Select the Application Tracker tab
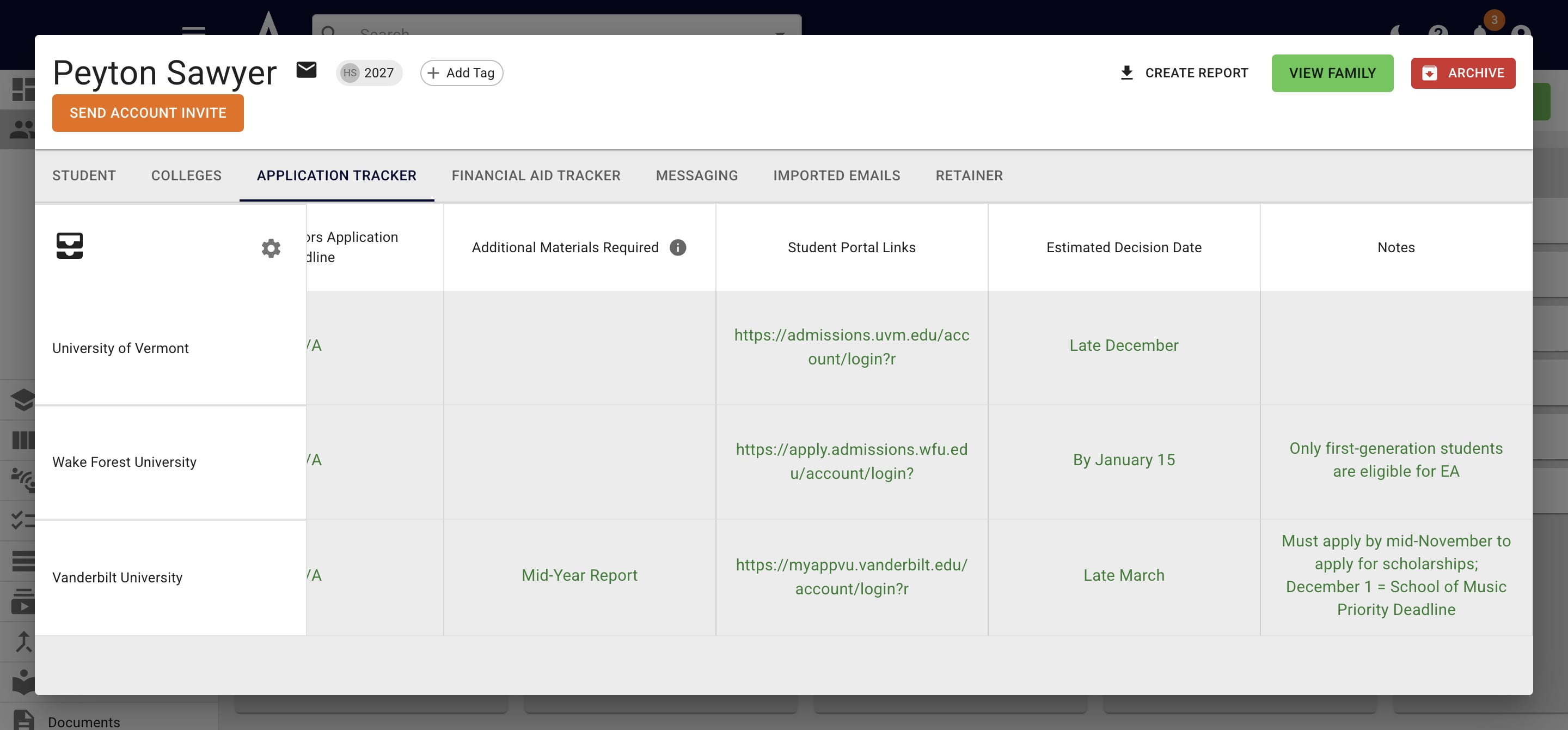Image resolution: width=1568 pixels, height=730 pixels. click(336, 175)
